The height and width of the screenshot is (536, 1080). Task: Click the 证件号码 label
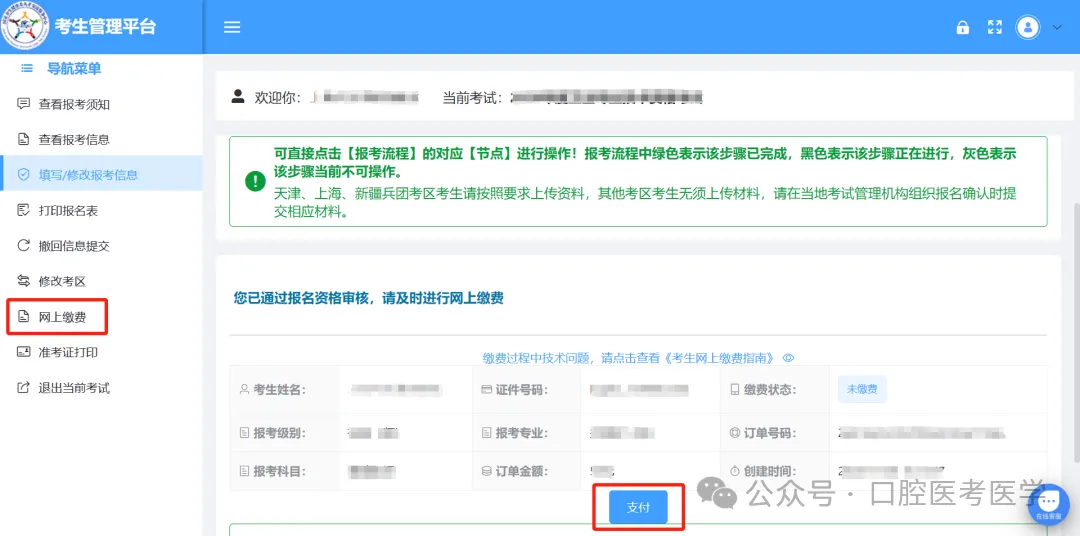point(521,390)
